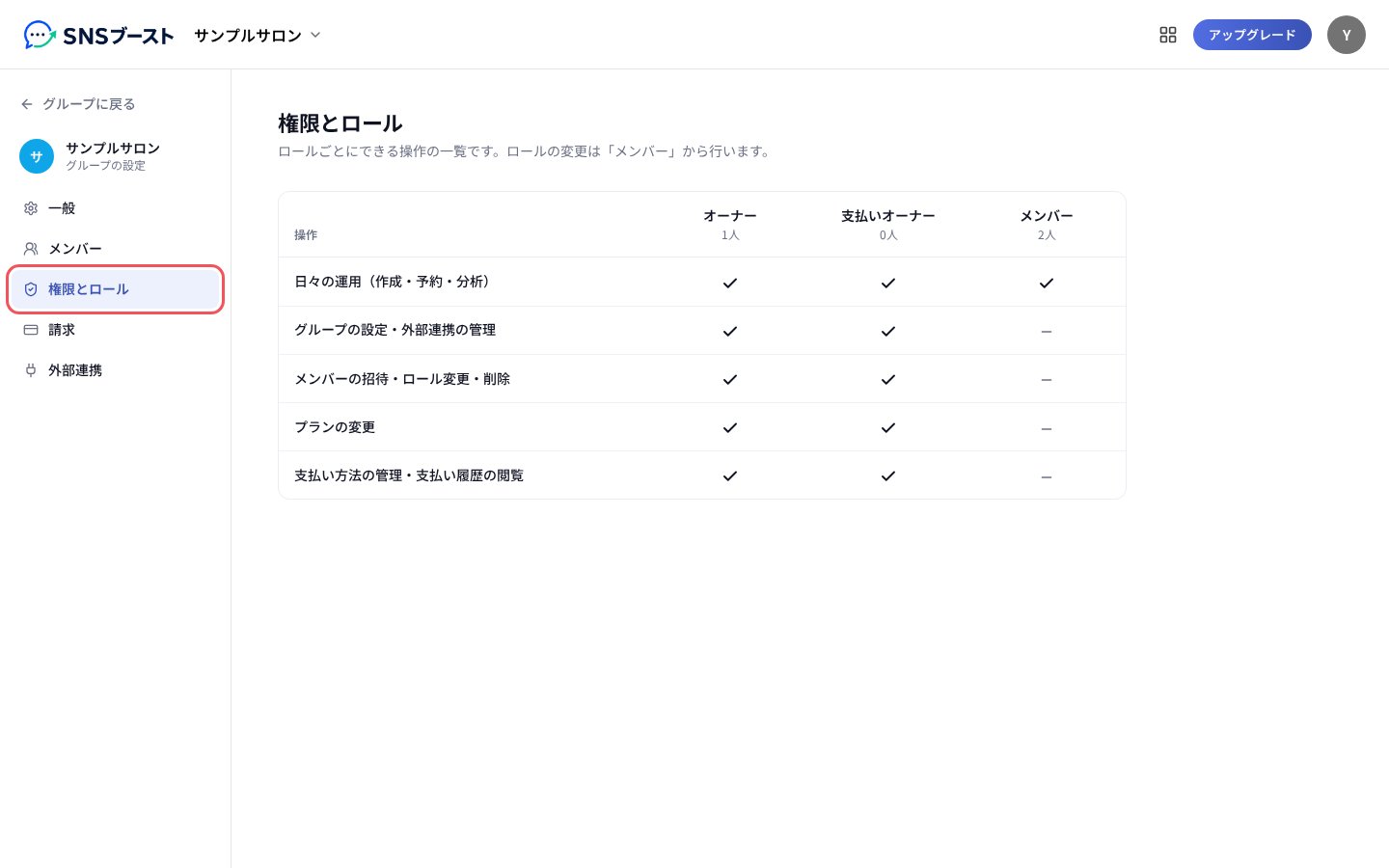Viewport: 1389px width, 868px height.
Task: Click the people icon for メンバー
Action: (31, 249)
